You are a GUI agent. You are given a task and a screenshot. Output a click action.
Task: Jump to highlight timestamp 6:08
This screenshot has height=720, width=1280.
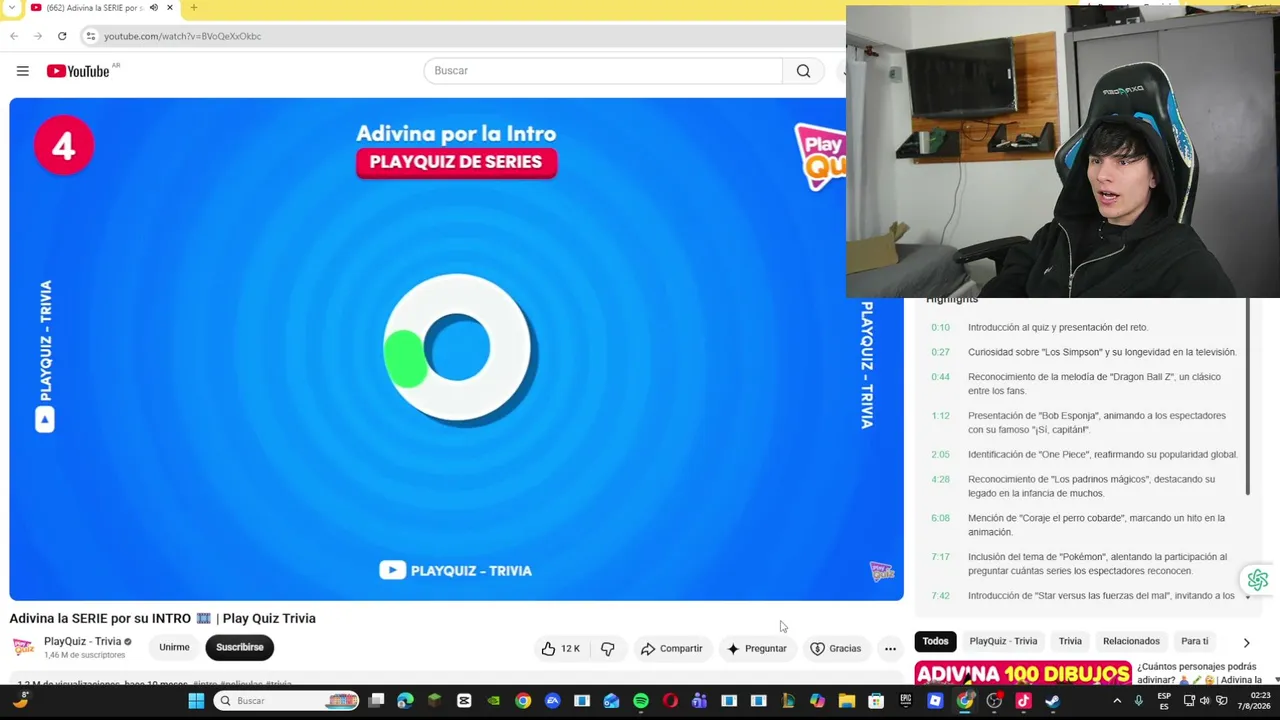point(940,518)
